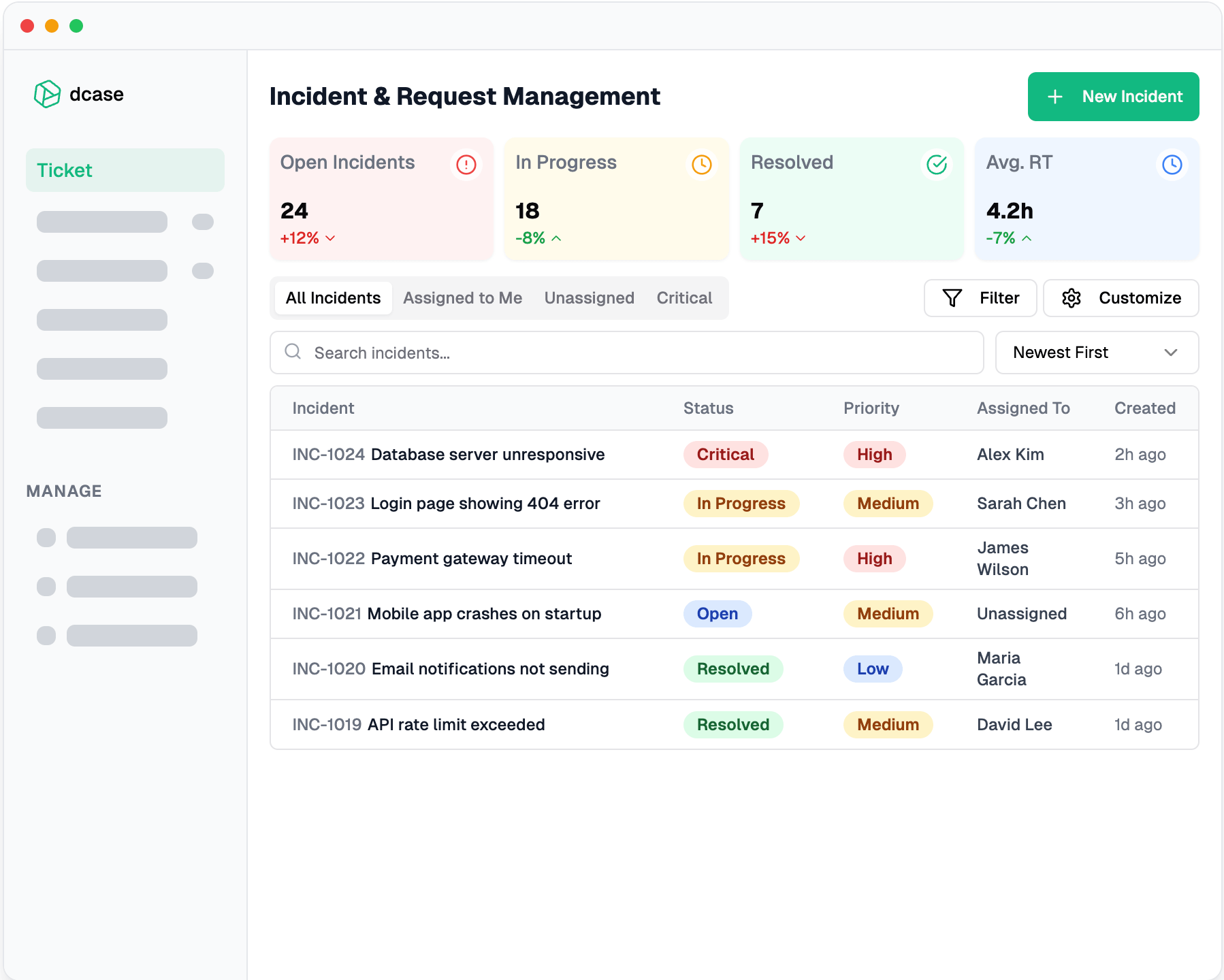Click assignee Maria Garcia
1224x980 pixels.
click(x=1001, y=669)
